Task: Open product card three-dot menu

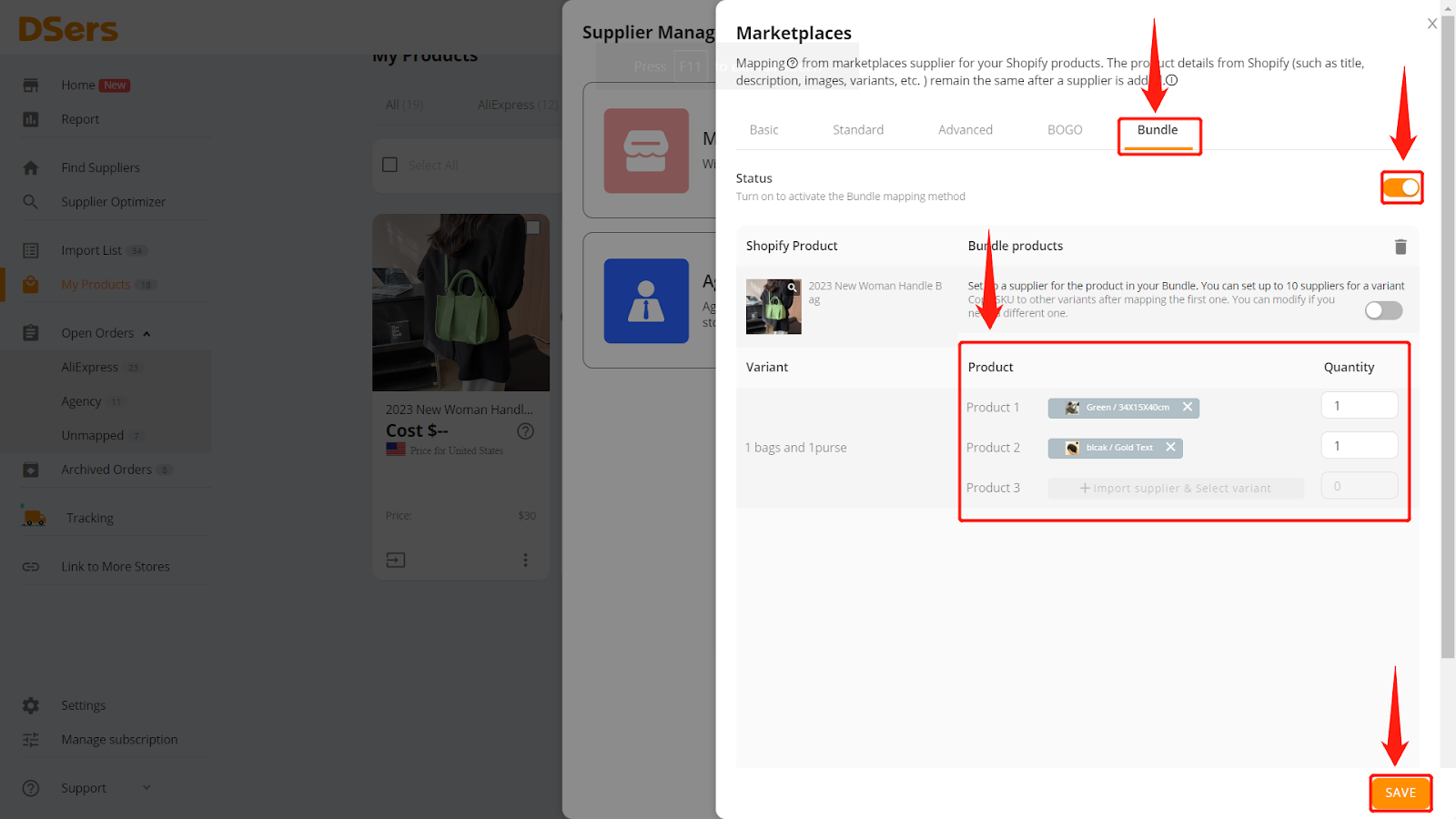Action: [525, 560]
